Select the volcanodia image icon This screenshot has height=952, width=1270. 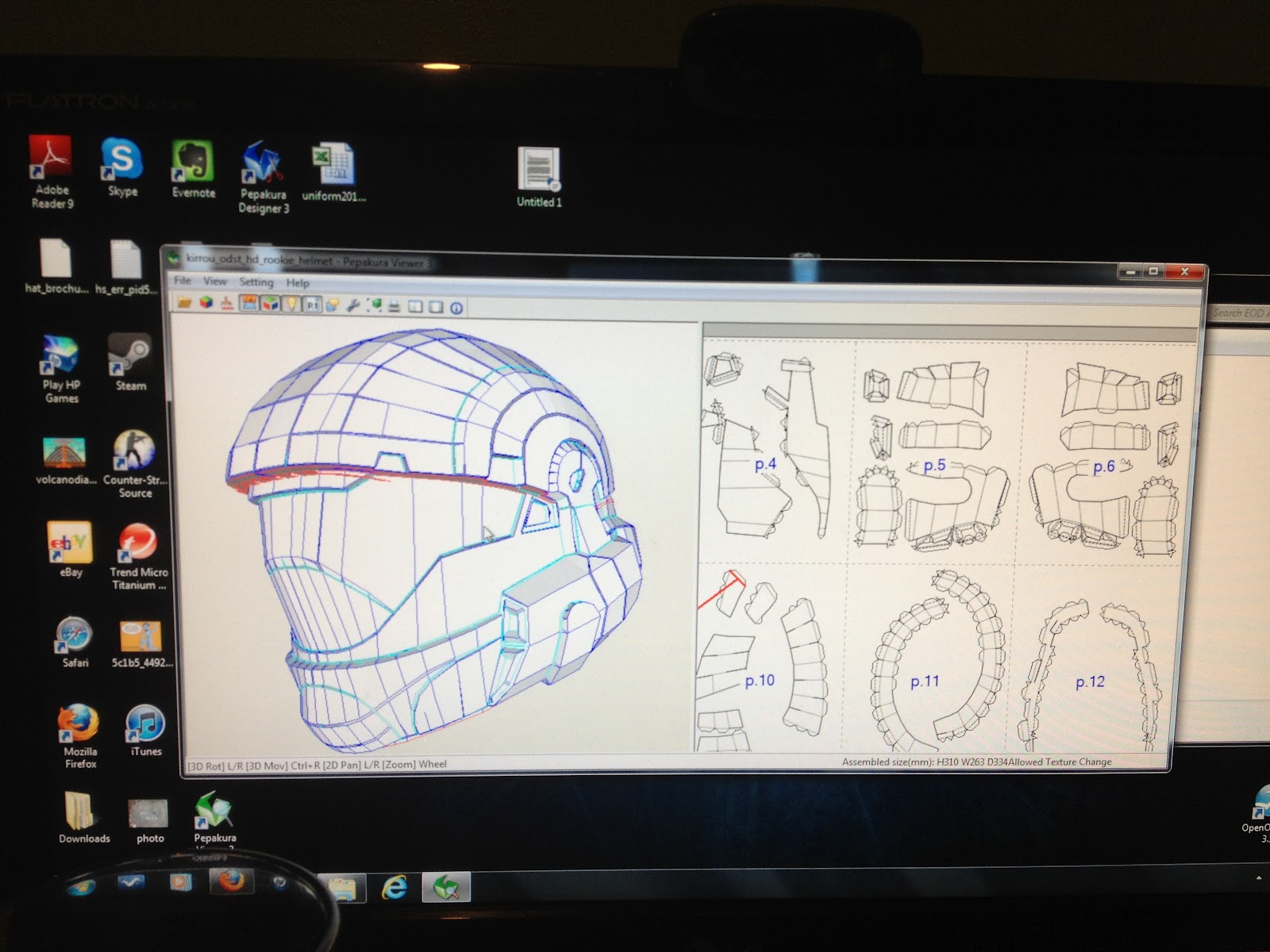point(67,460)
